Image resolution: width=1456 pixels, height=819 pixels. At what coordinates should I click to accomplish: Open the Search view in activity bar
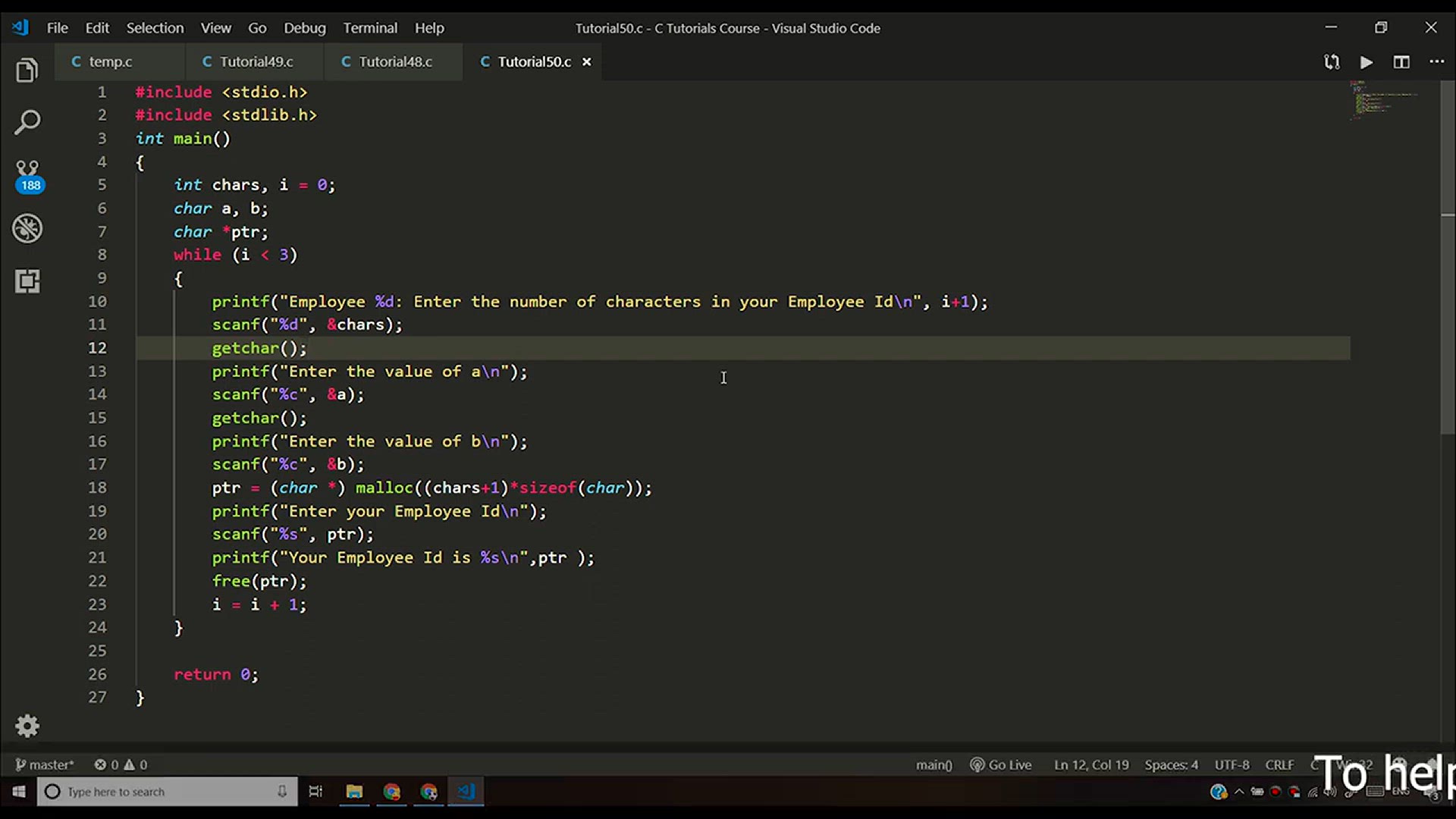point(27,122)
